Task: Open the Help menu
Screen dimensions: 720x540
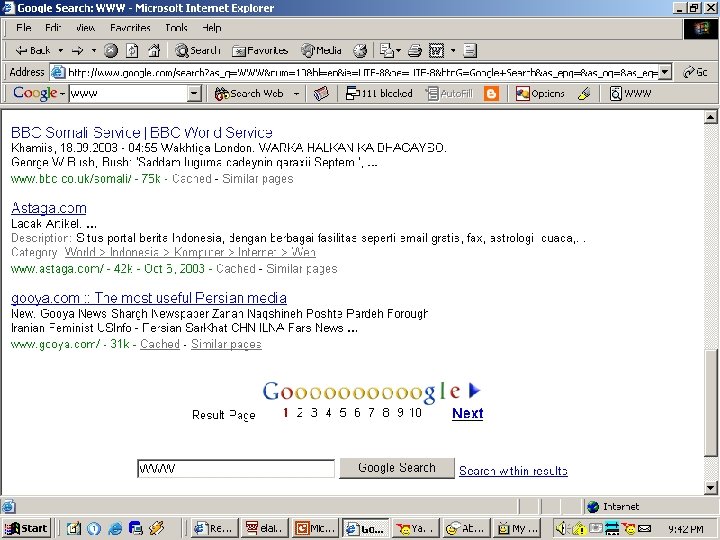Action: [212, 28]
